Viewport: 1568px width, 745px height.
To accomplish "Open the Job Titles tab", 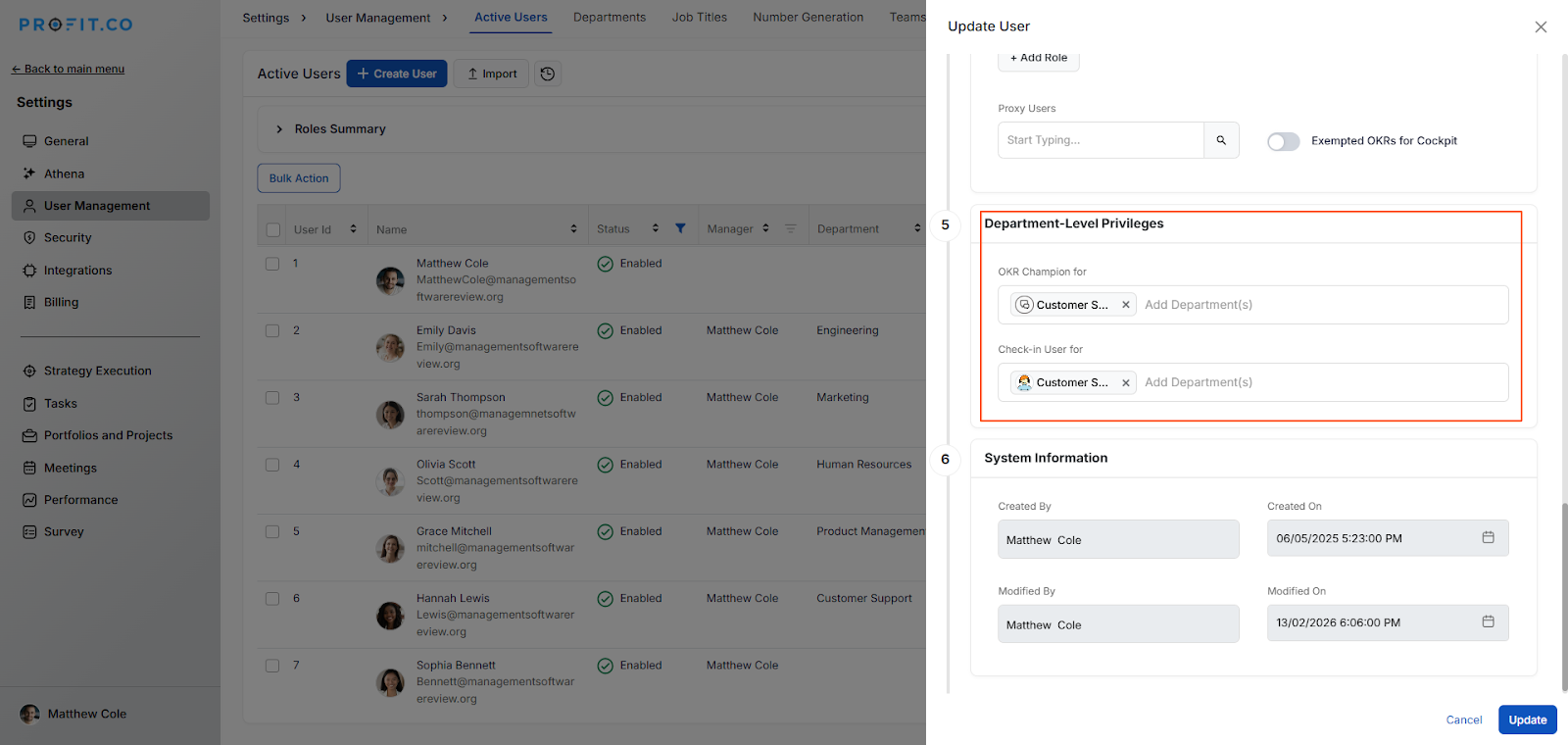I will [x=699, y=18].
